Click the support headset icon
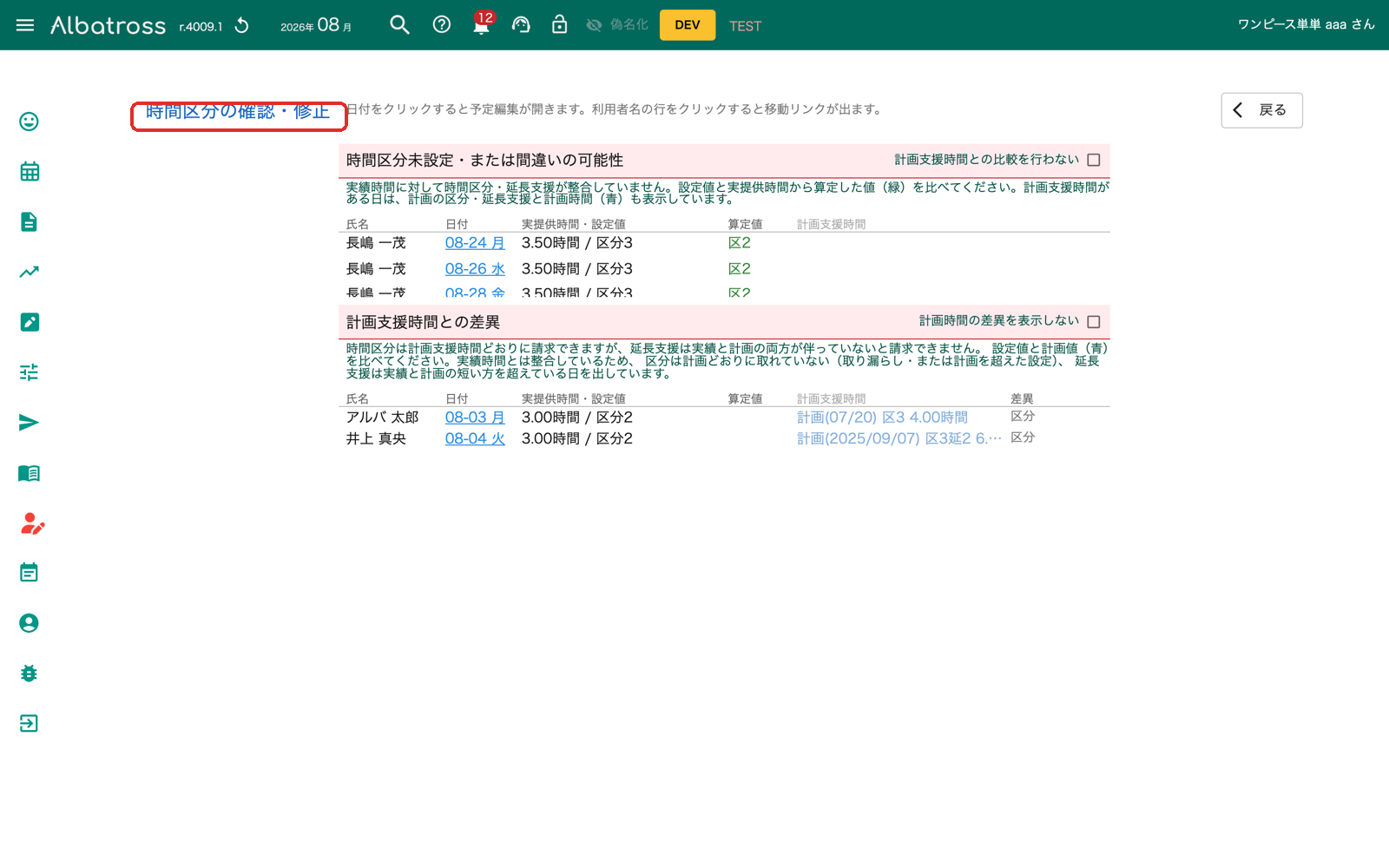 pos(521,24)
